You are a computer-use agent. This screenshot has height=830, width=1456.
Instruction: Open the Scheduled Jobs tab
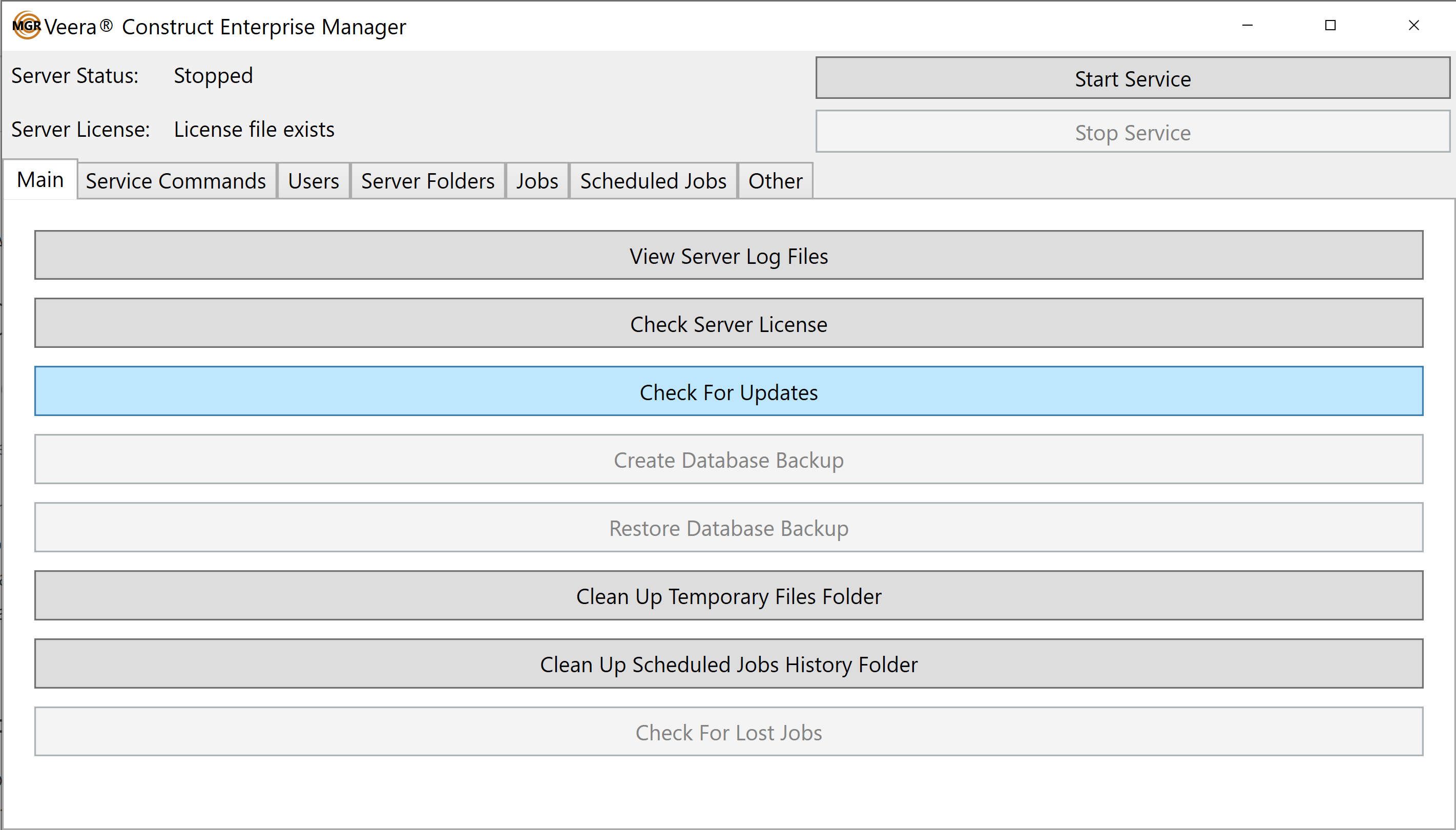coord(653,181)
